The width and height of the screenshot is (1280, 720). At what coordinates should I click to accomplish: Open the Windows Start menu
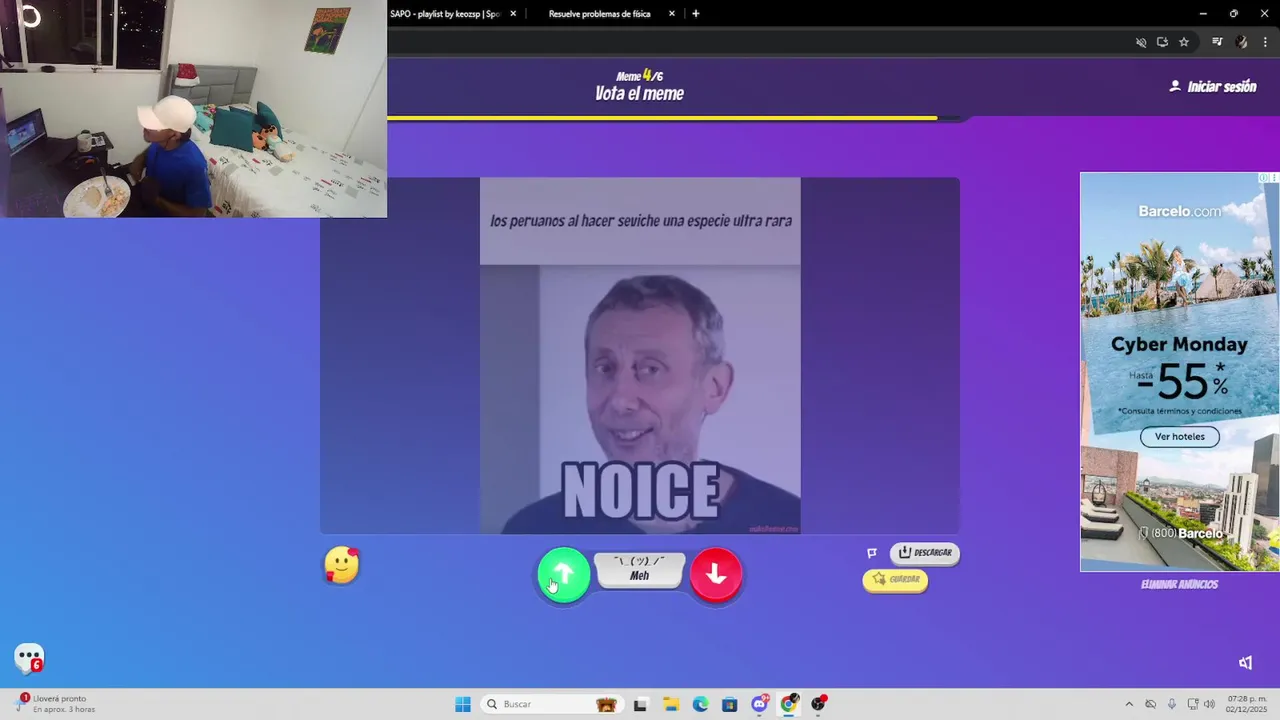click(463, 704)
